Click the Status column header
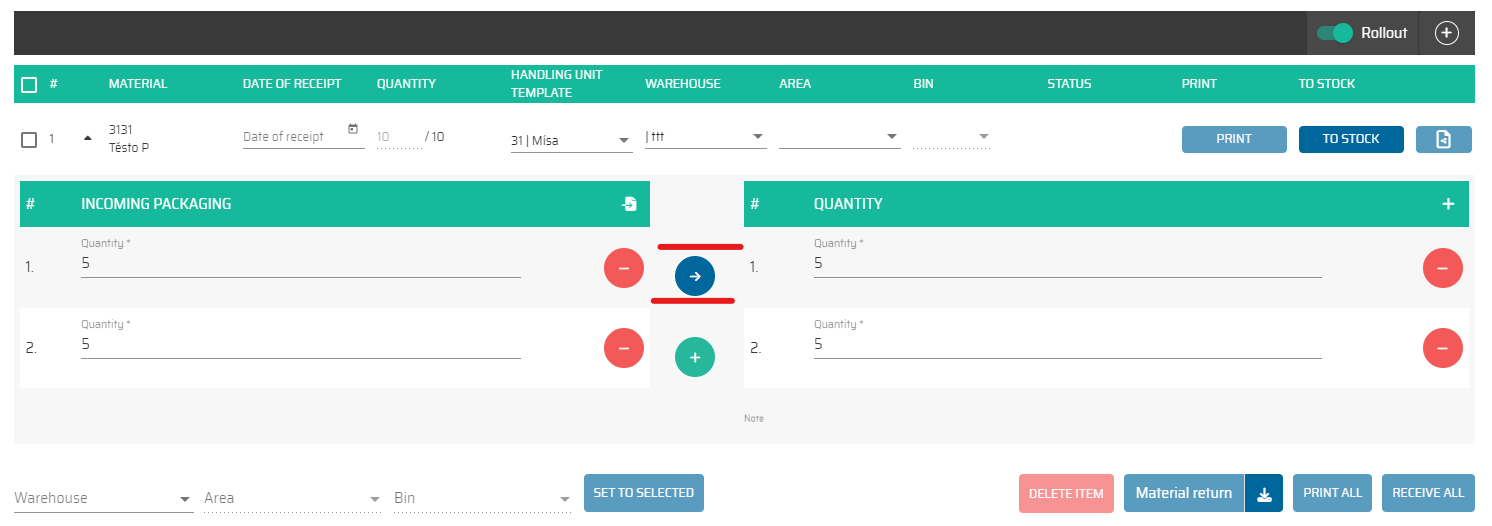 click(x=1069, y=84)
